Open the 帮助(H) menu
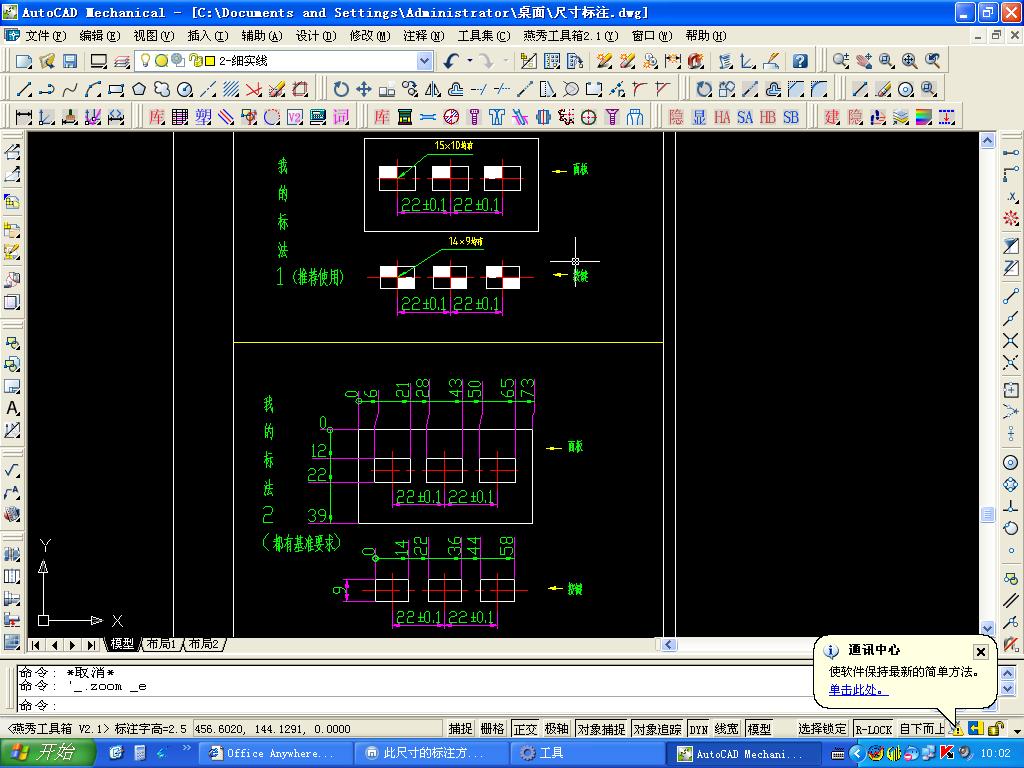Viewport: 1024px width, 768px height. [706, 36]
